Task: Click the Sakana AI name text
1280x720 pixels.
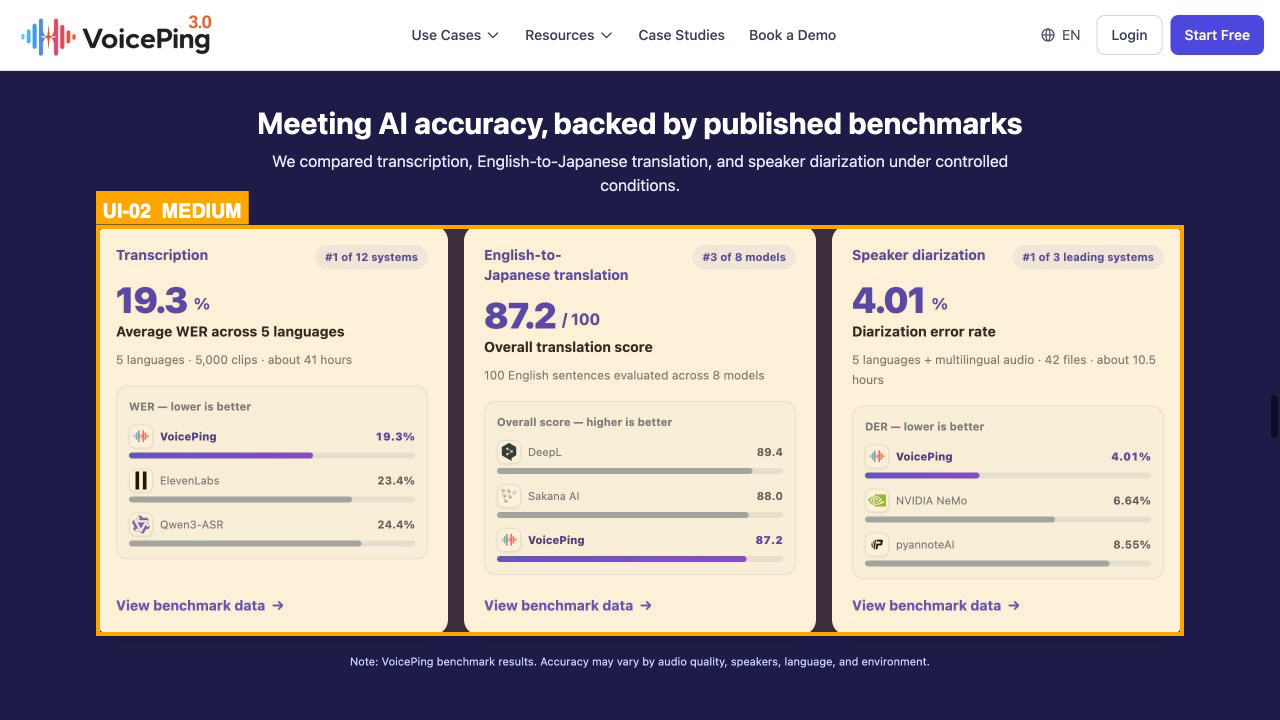Action: (554, 496)
